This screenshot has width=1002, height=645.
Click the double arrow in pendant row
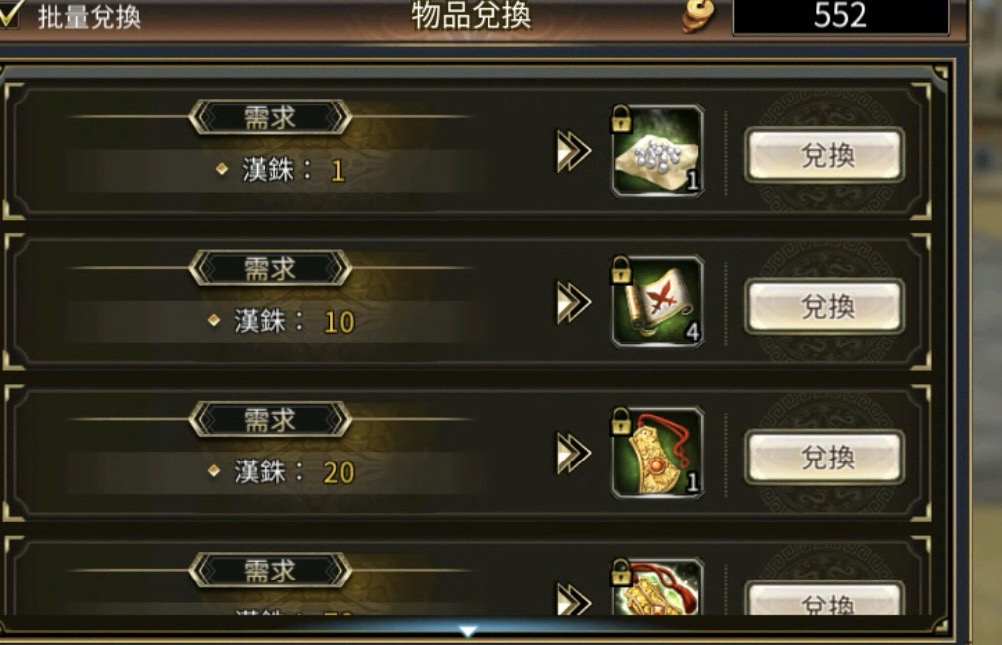[573, 453]
